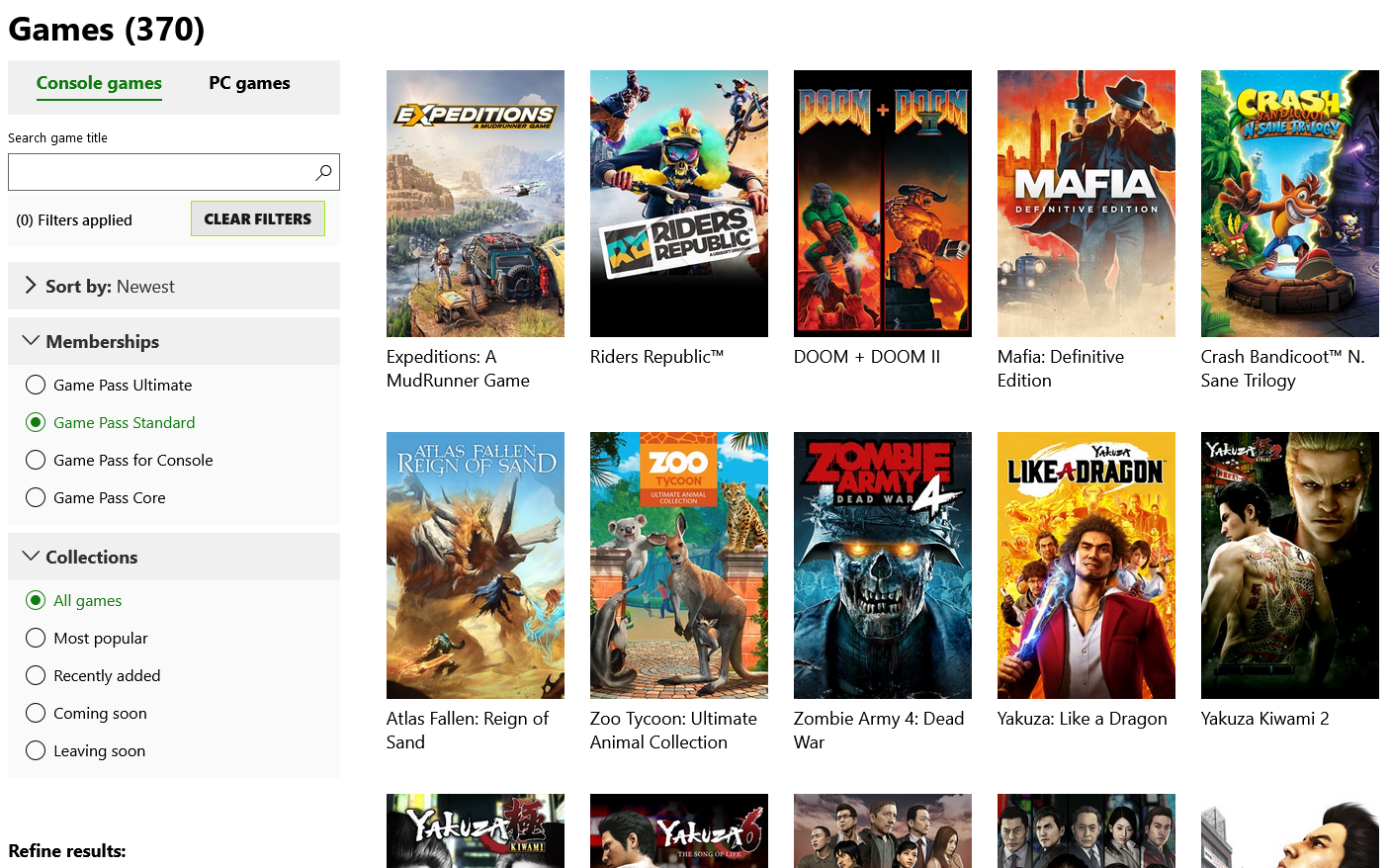Filter by Coming soon
Viewport: 1391px width, 868px height.
pos(36,713)
